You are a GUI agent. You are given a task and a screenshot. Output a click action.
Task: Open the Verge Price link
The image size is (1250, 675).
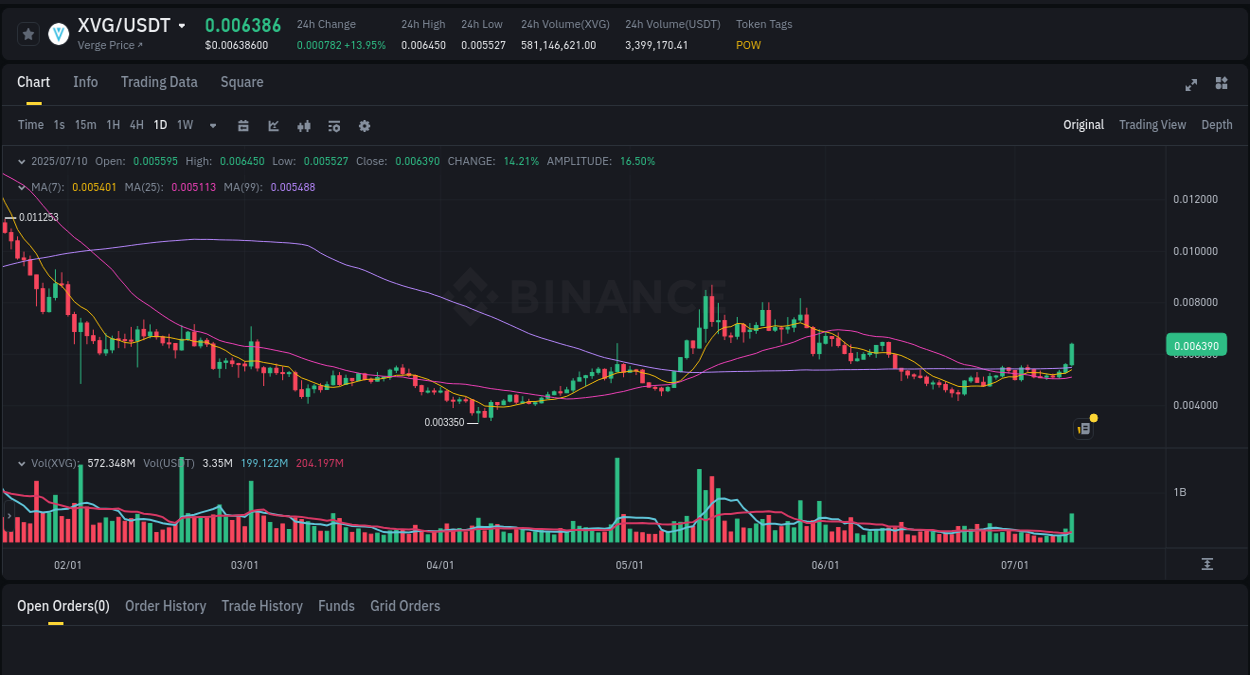pos(110,45)
